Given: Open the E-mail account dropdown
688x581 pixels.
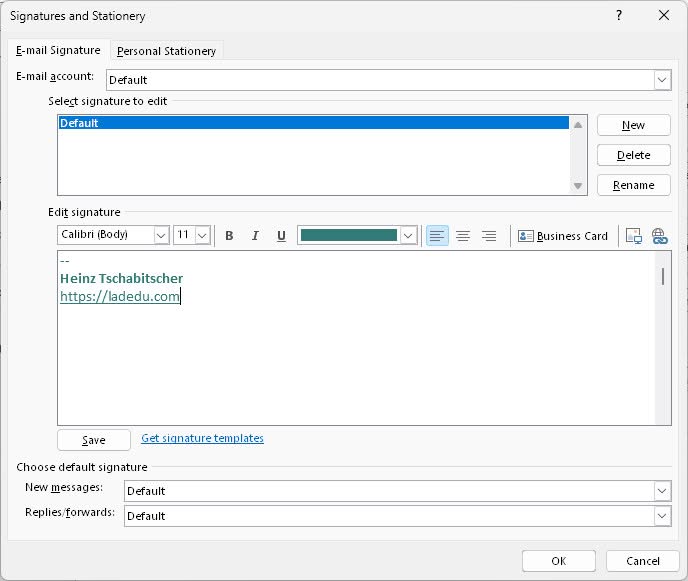Looking at the screenshot, I should coord(662,80).
